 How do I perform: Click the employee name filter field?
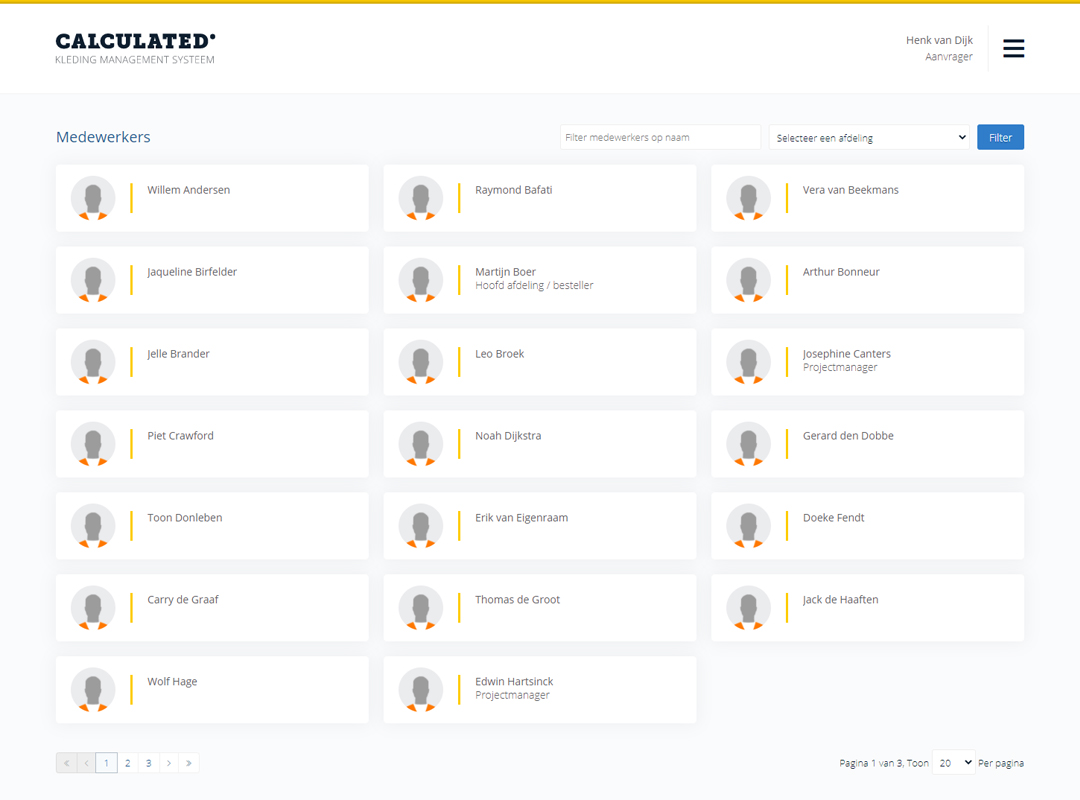[x=660, y=138]
